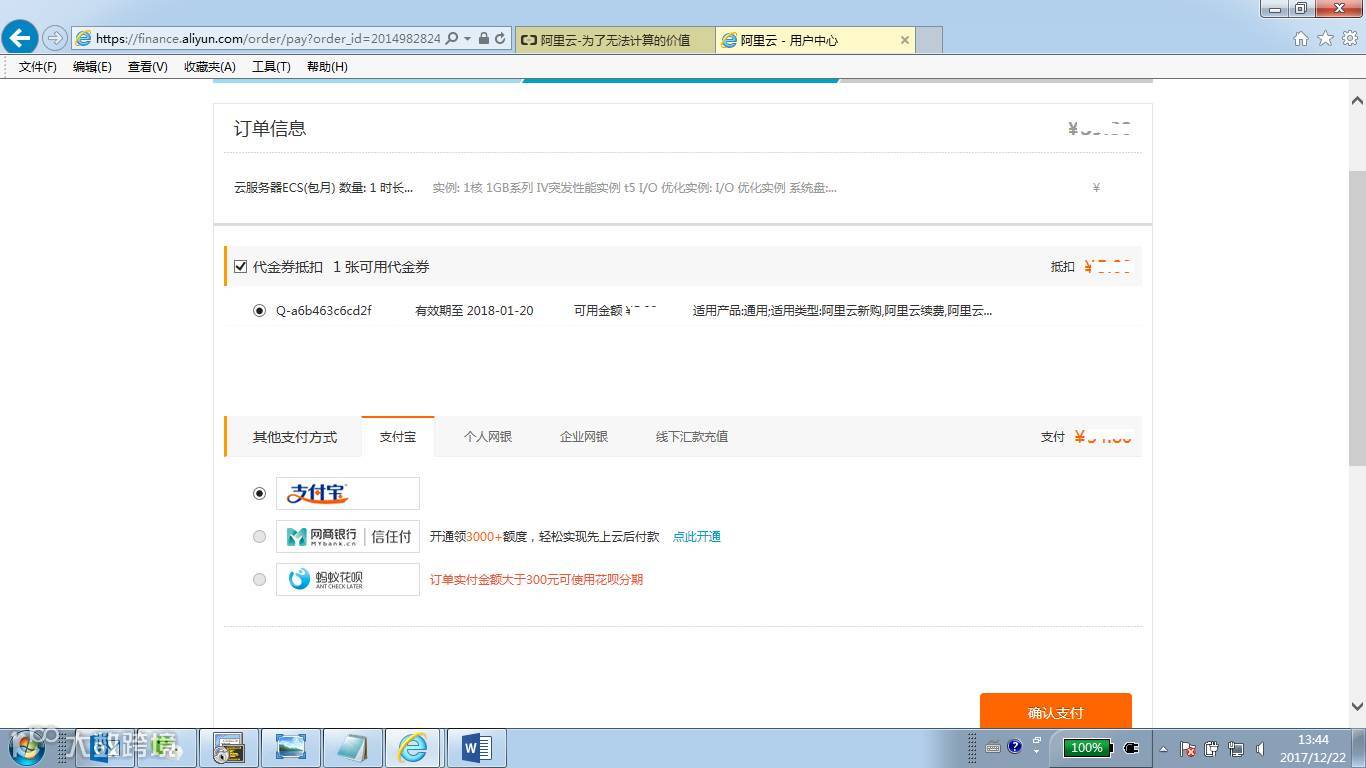The image size is (1366, 768).
Task: Switch to the 线下汇款充值 tab
Action: pos(692,437)
